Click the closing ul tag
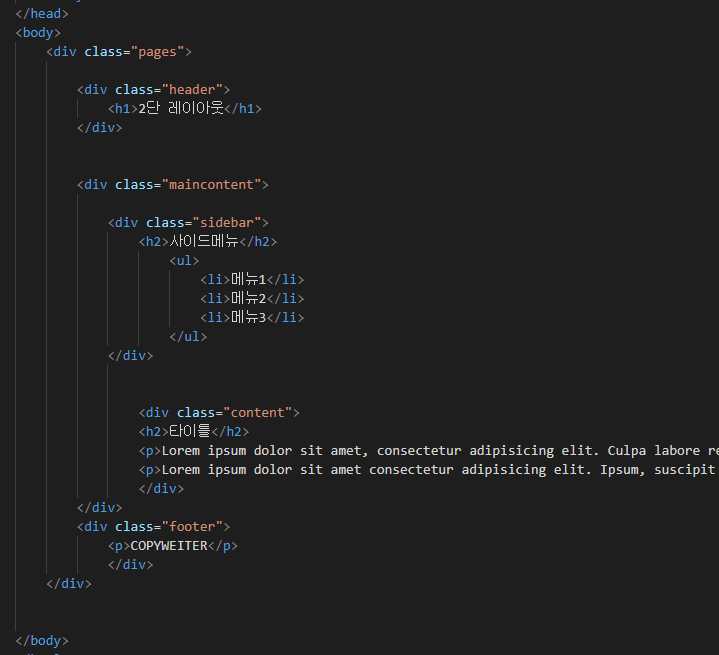The image size is (719, 655). pos(188,337)
